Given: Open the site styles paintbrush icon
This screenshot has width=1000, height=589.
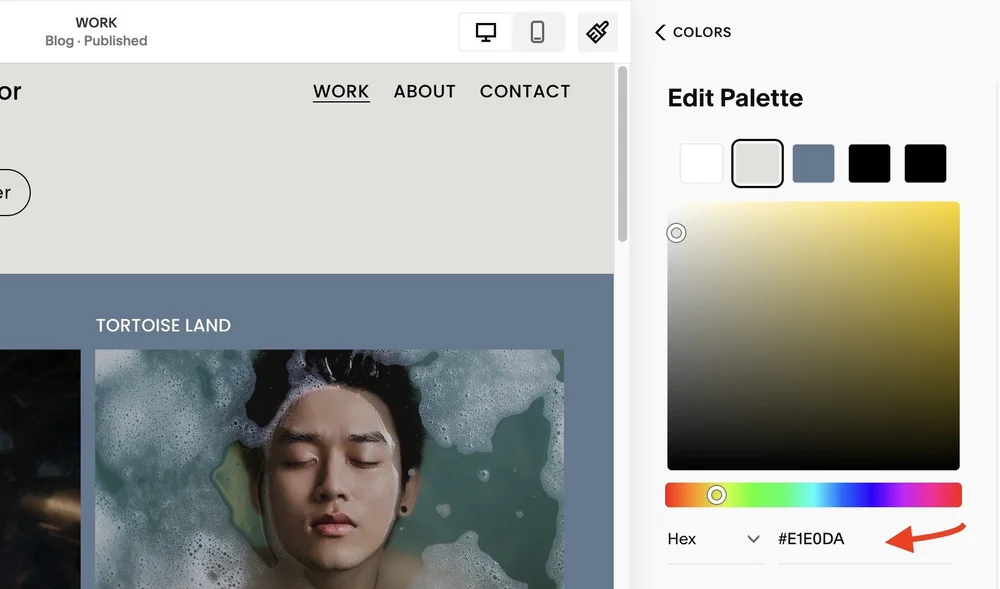Looking at the screenshot, I should pos(598,32).
